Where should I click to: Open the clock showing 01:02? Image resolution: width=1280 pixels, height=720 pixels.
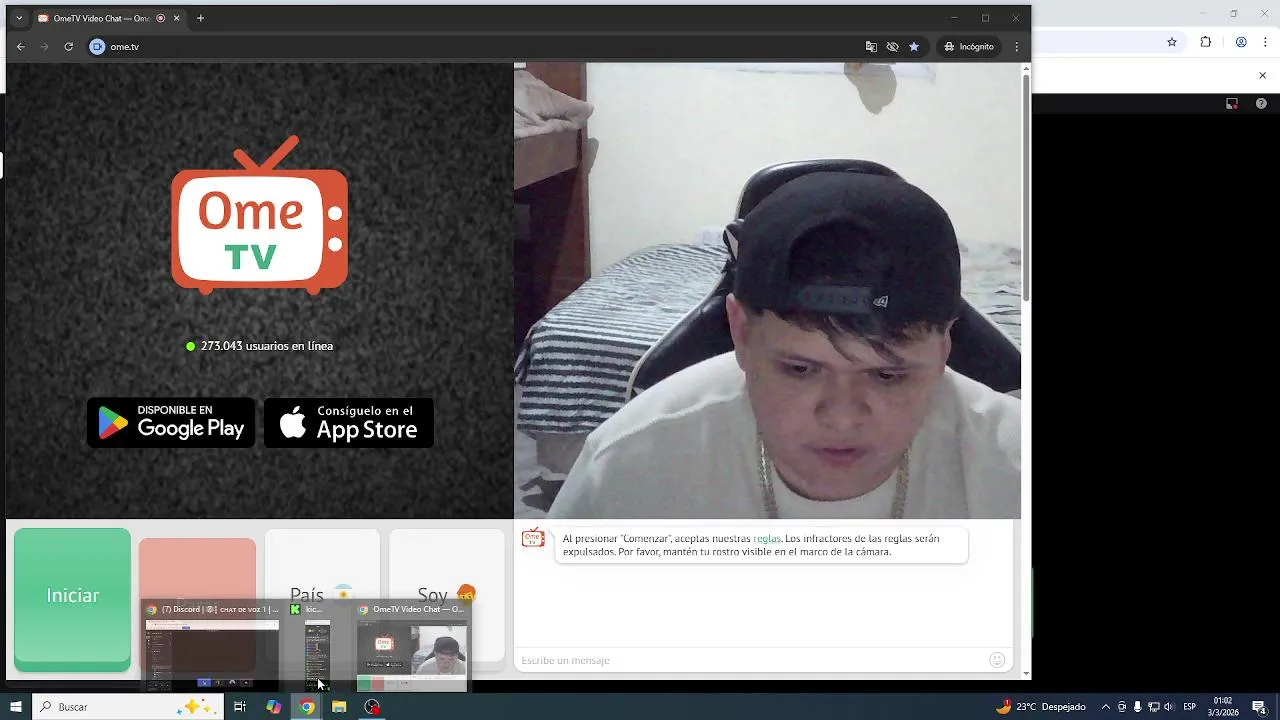1223,707
